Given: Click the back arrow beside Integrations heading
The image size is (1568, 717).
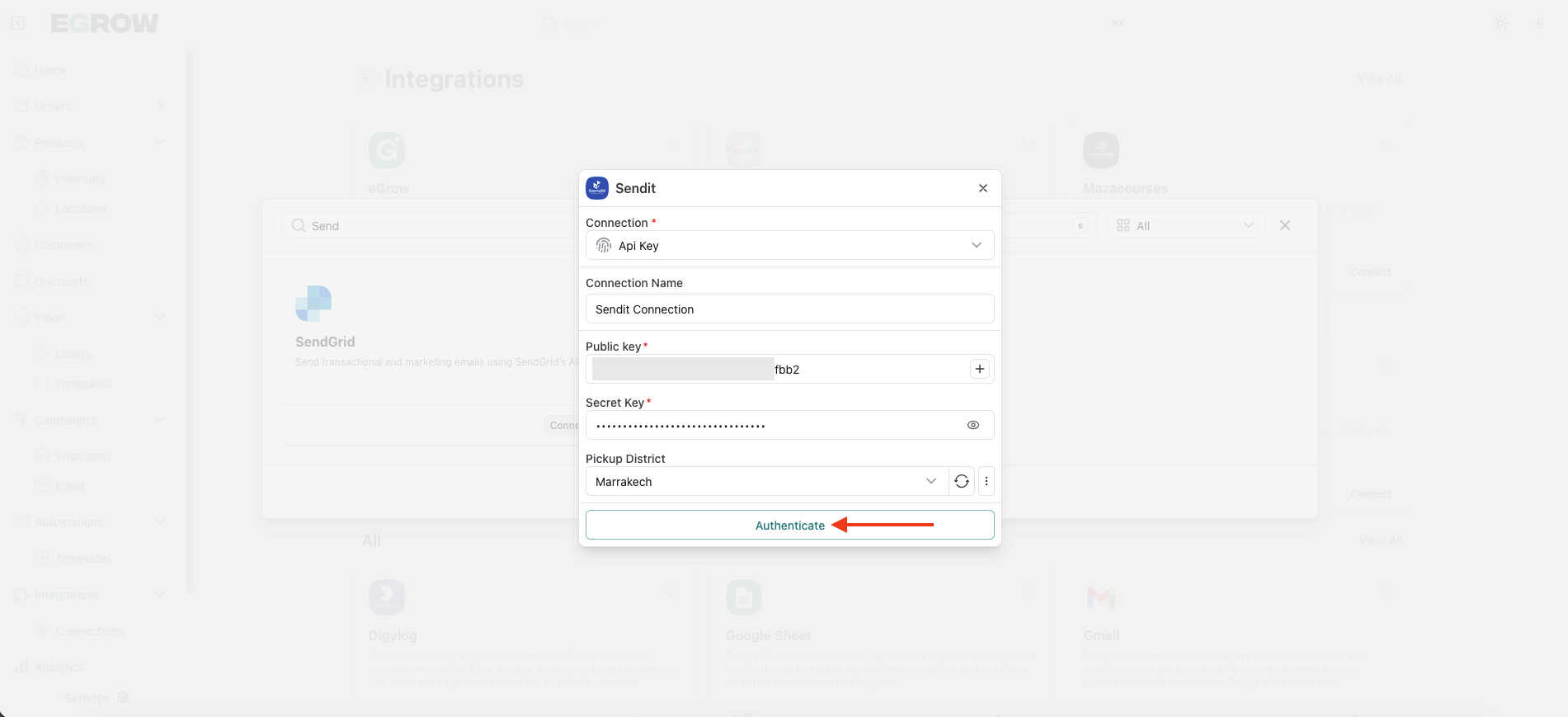Looking at the screenshot, I should point(367,79).
